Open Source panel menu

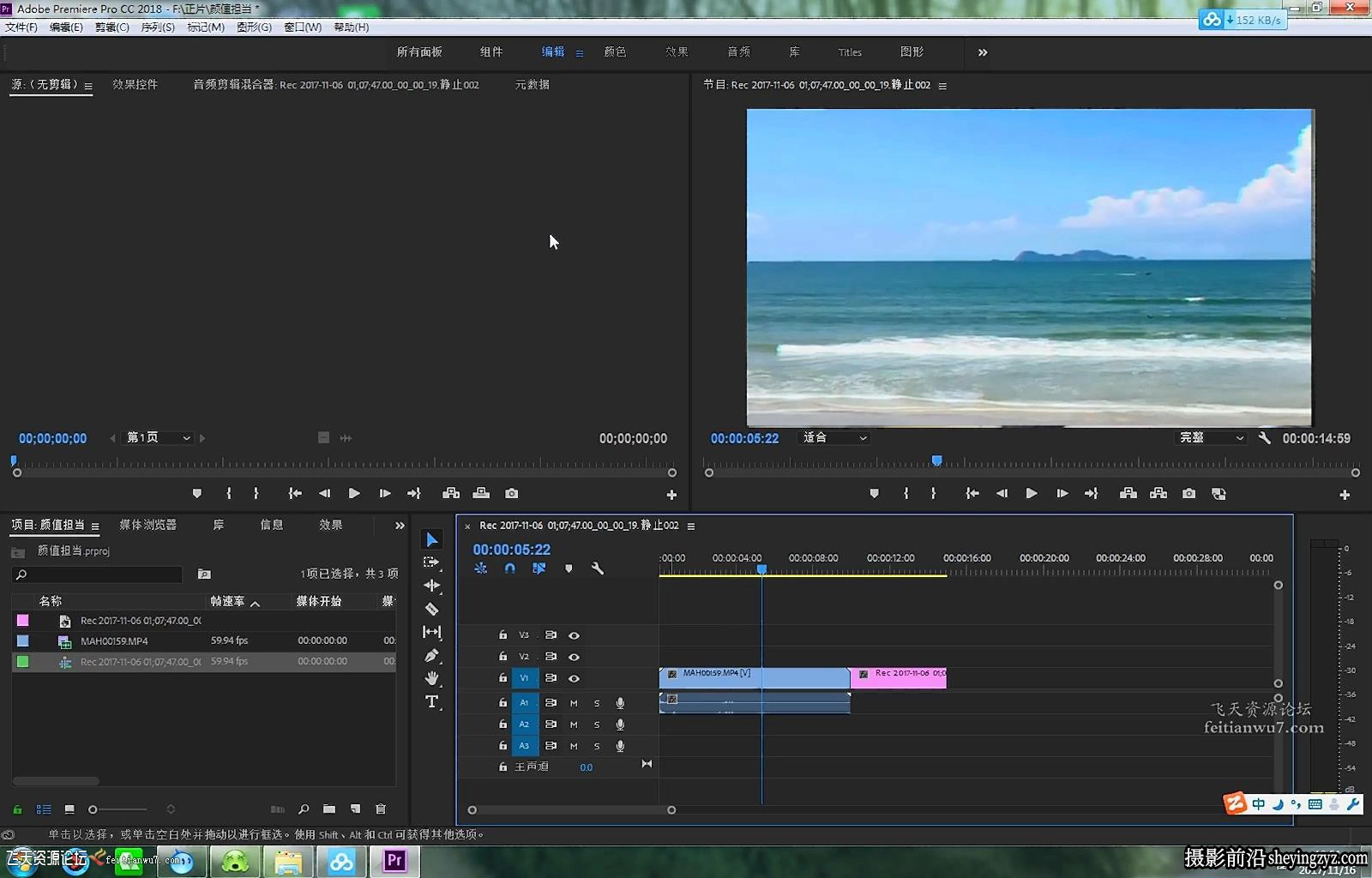[x=88, y=86]
